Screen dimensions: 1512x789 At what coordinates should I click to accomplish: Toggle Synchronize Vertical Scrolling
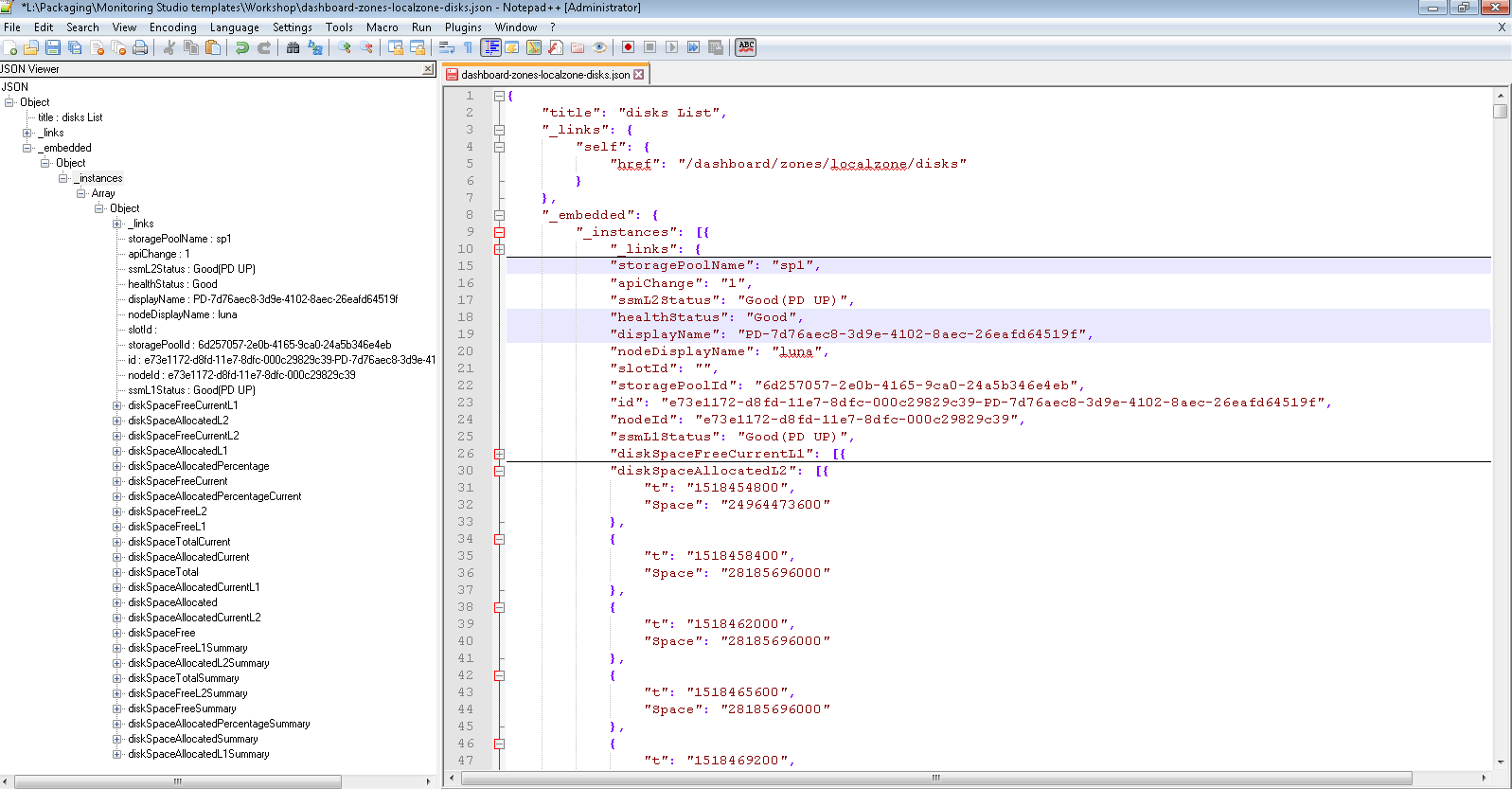395,47
